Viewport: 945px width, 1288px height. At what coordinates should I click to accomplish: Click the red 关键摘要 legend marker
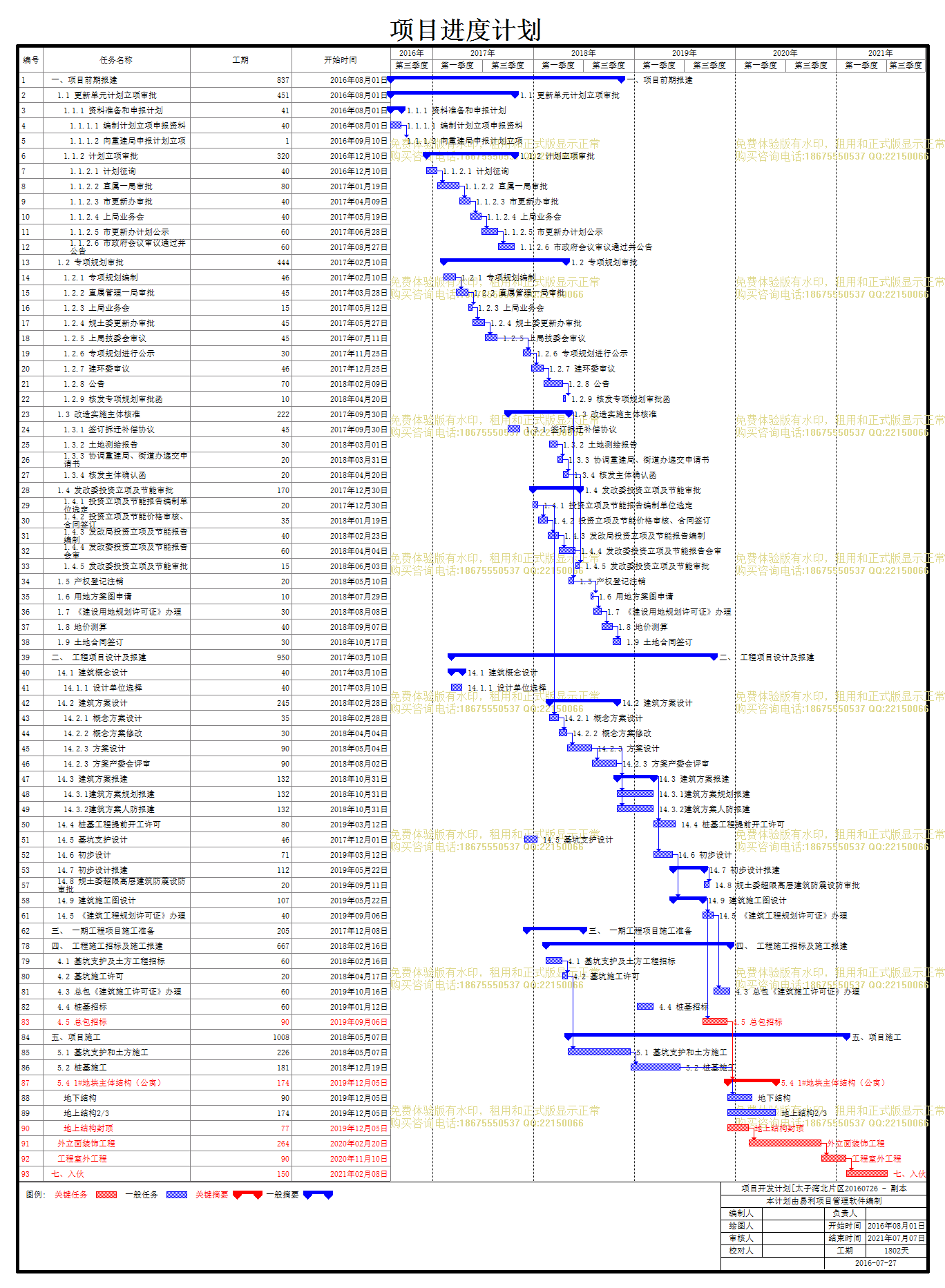[x=247, y=1195]
